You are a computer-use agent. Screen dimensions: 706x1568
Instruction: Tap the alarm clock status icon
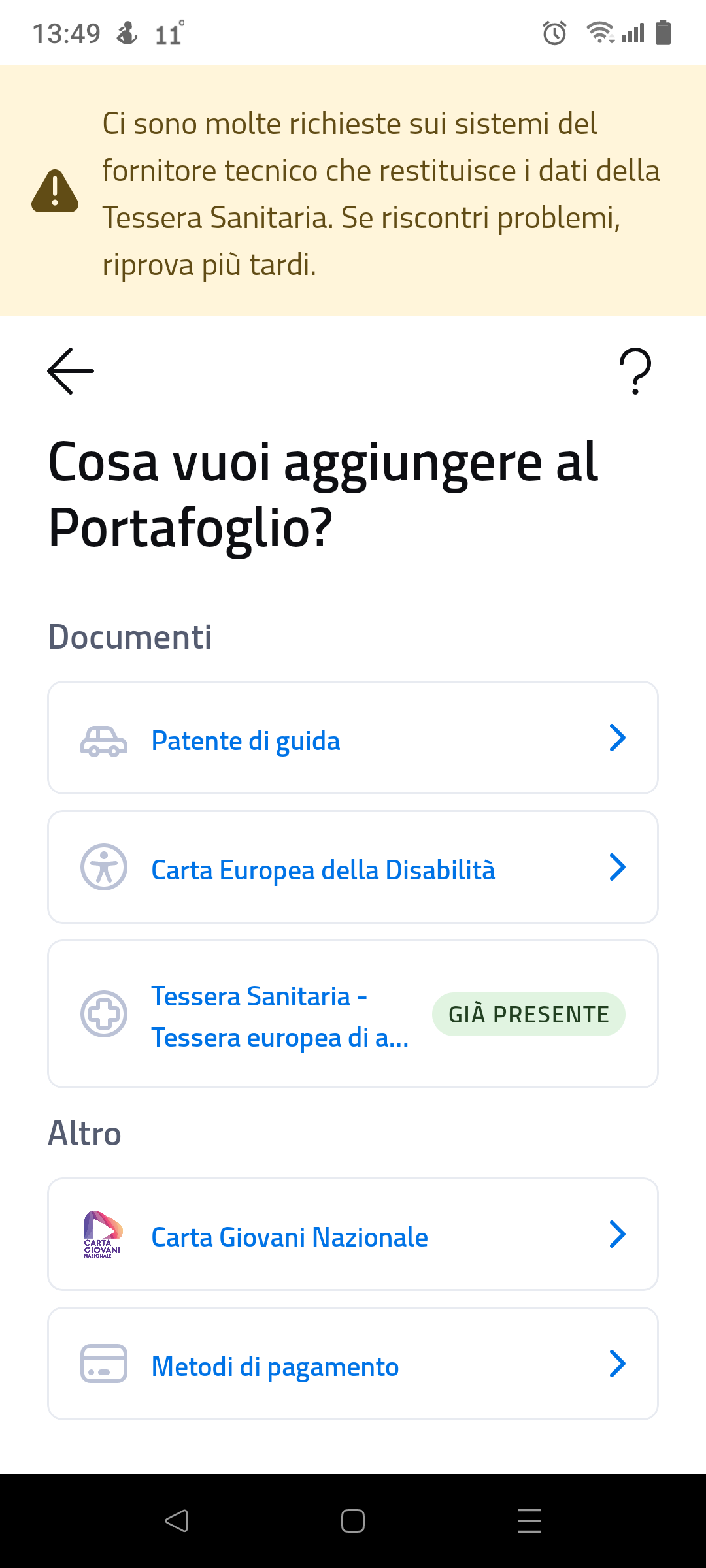[x=554, y=33]
